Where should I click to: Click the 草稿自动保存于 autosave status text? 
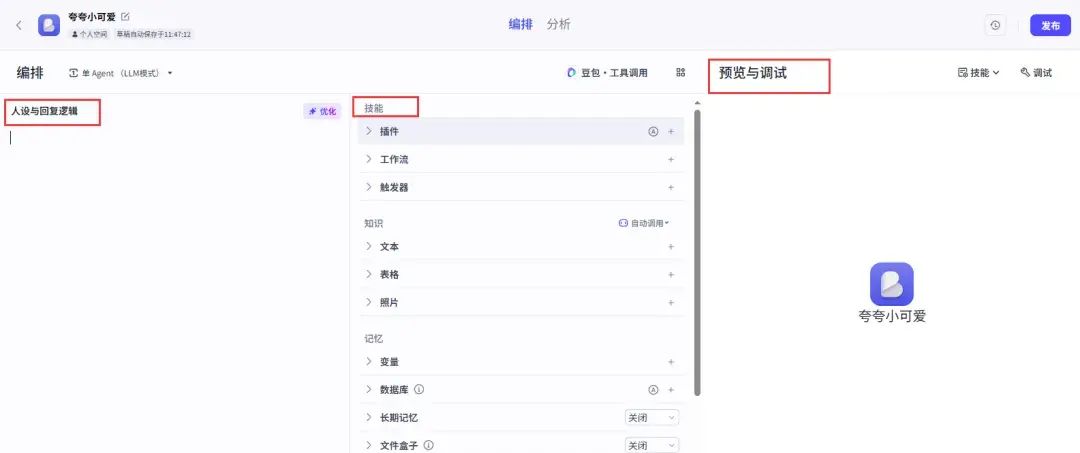pos(153,34)
